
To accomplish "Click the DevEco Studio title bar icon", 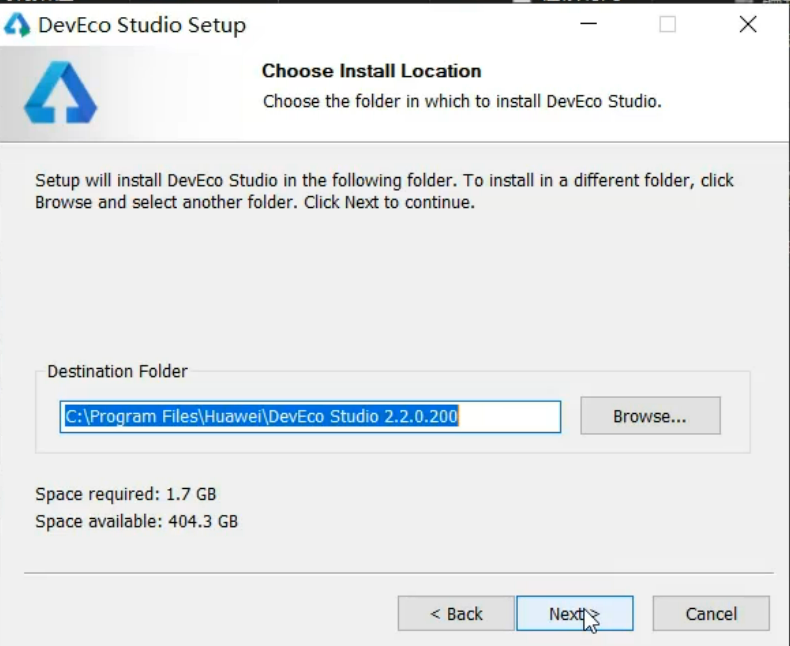I will click(17, 25).
